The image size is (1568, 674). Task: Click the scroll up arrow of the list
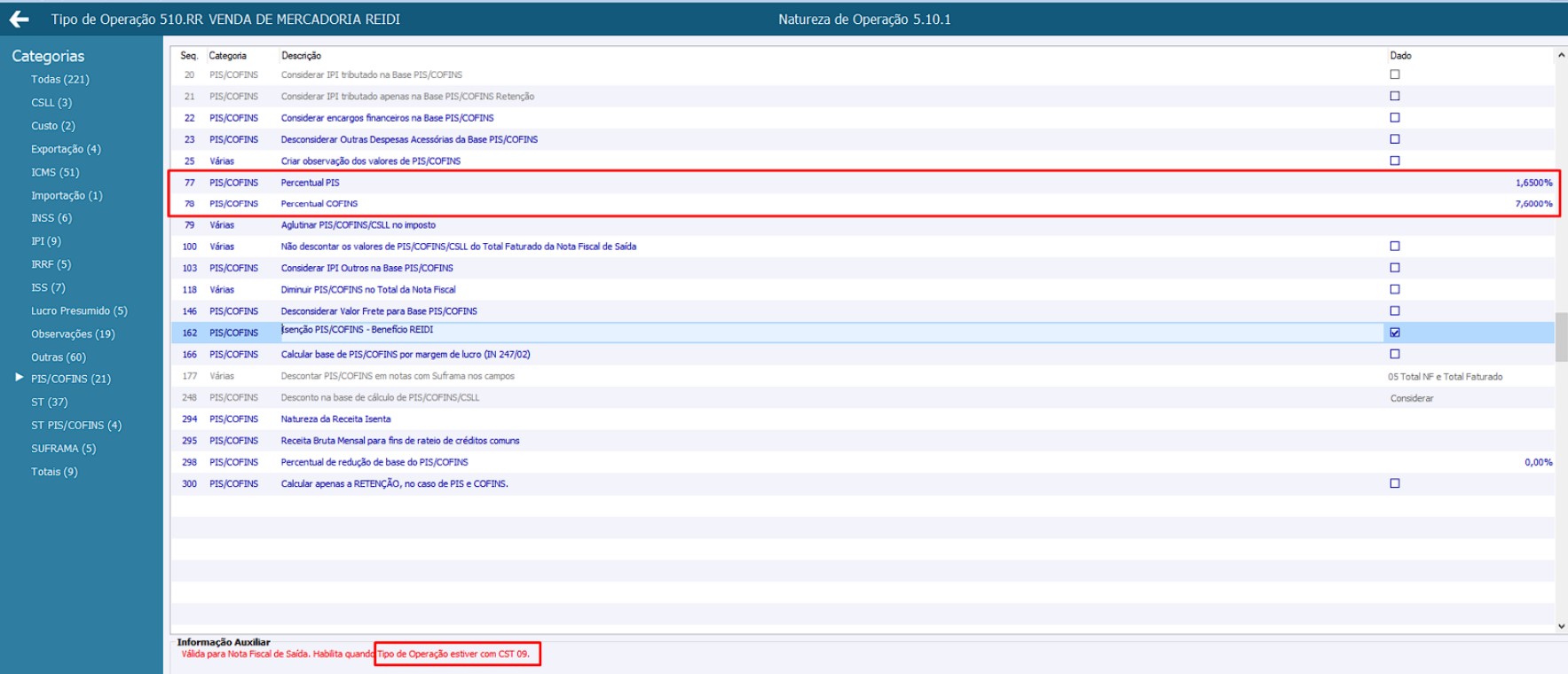click(x=1562, y=55)
